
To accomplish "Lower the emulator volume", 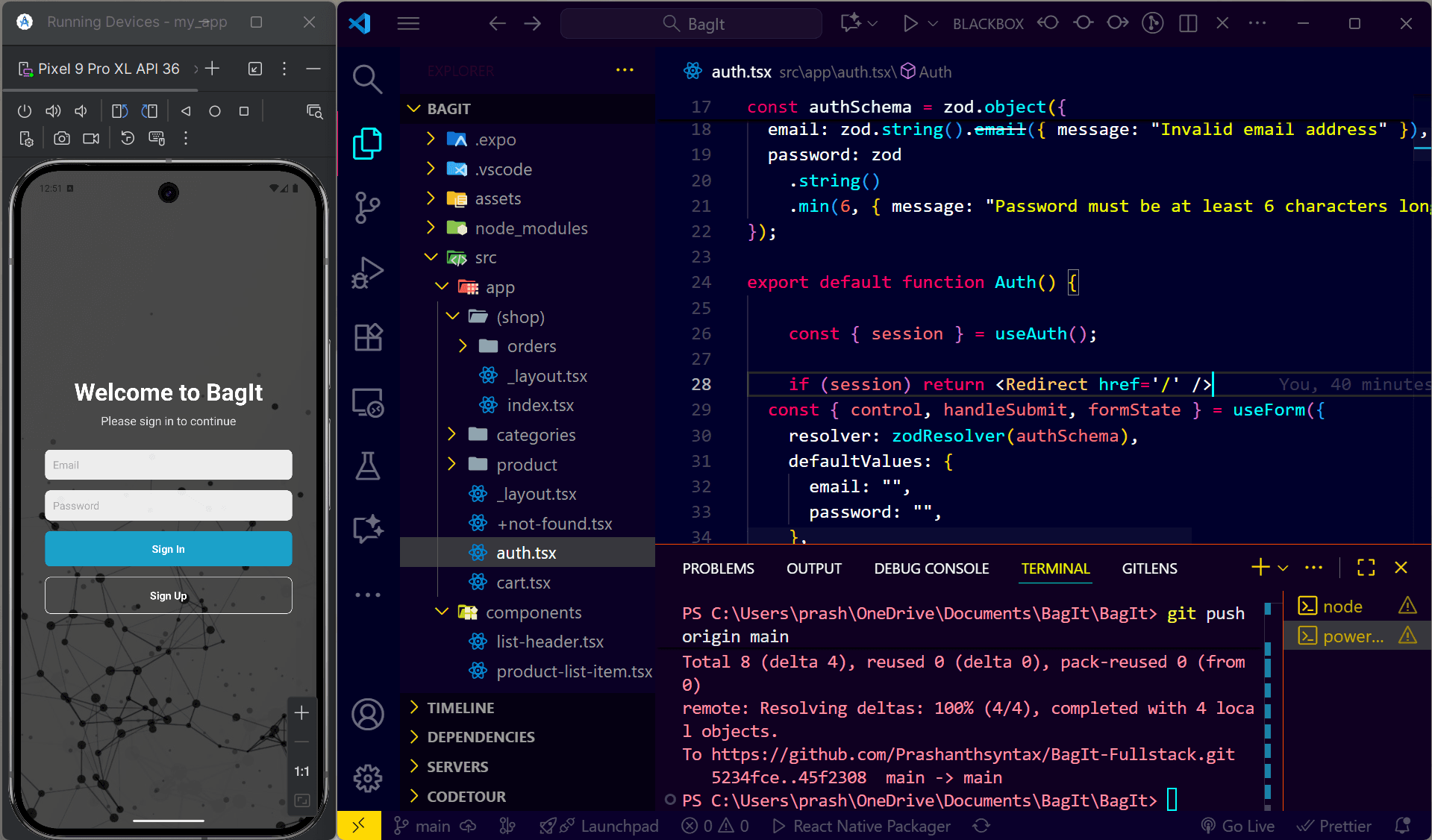I will 81,111.
